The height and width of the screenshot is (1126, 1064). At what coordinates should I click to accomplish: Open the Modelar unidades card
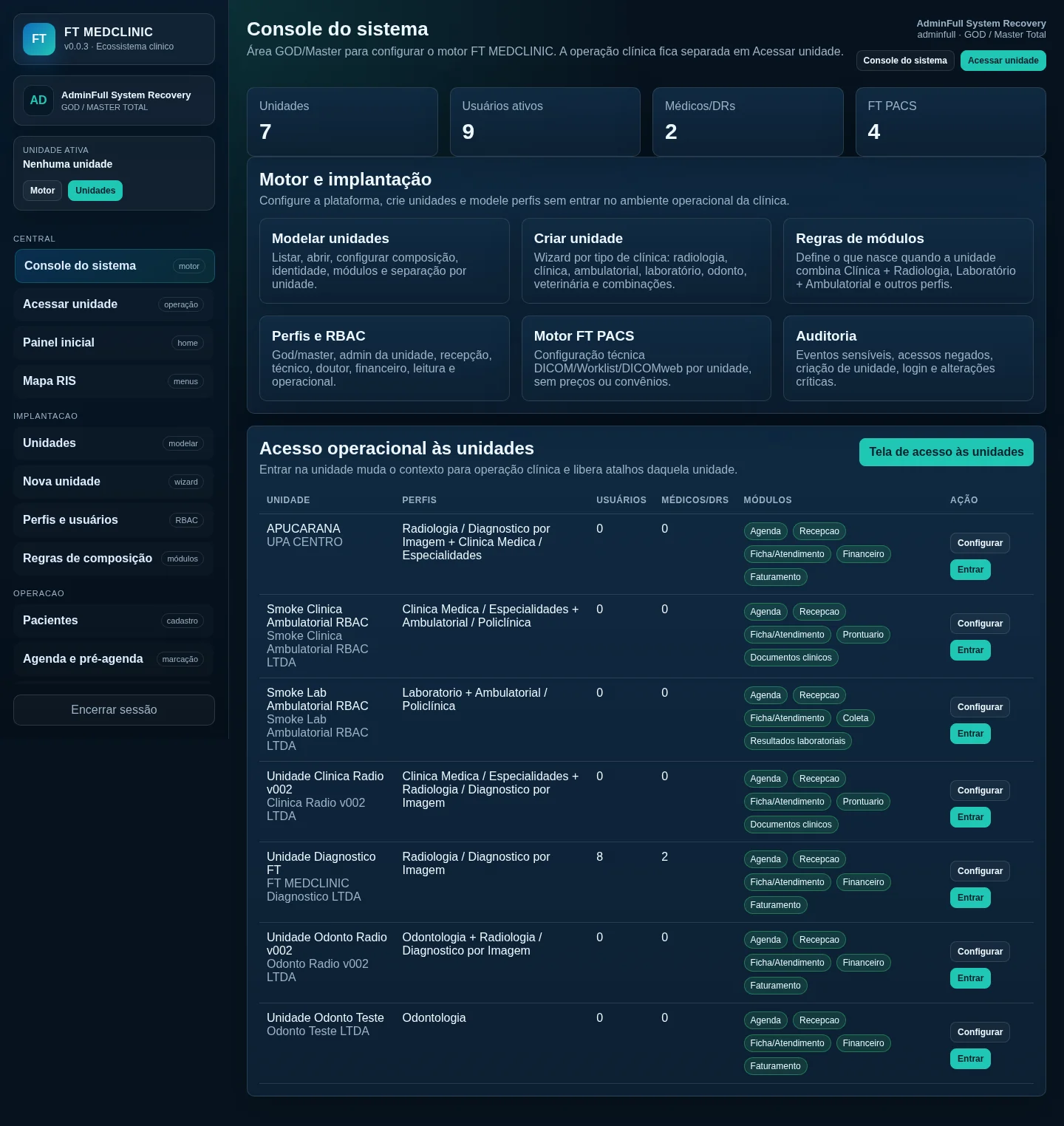[384, 261]
